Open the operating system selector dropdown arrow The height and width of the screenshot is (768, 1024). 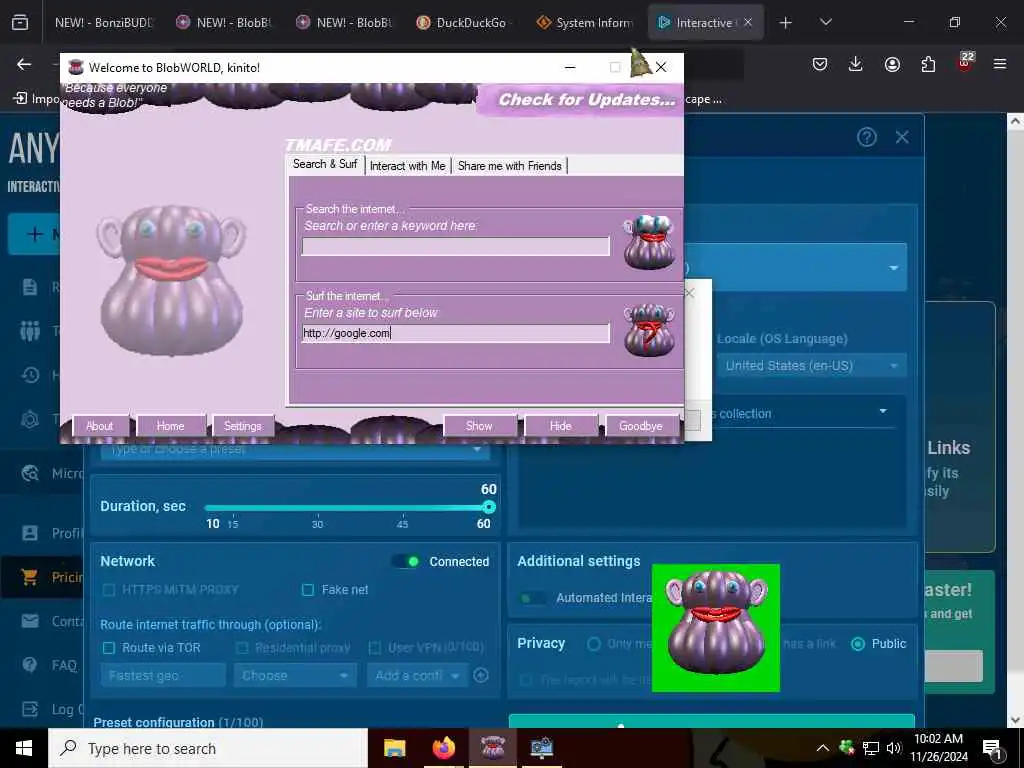[x=893, y=268]
